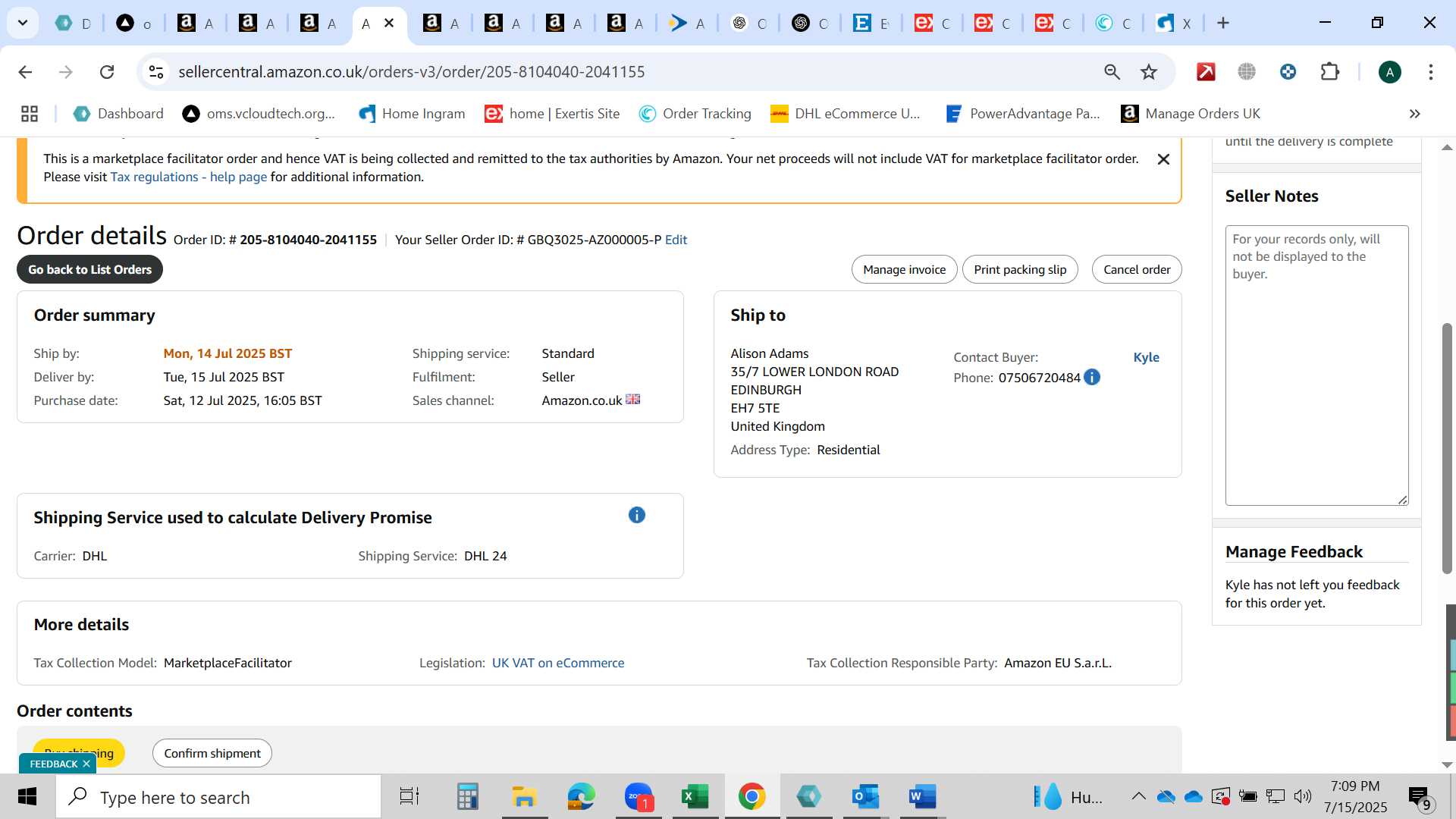Viewport: 1456px width, 819px height.
Task: View site information icon in address bar
Action: [156, 72]
